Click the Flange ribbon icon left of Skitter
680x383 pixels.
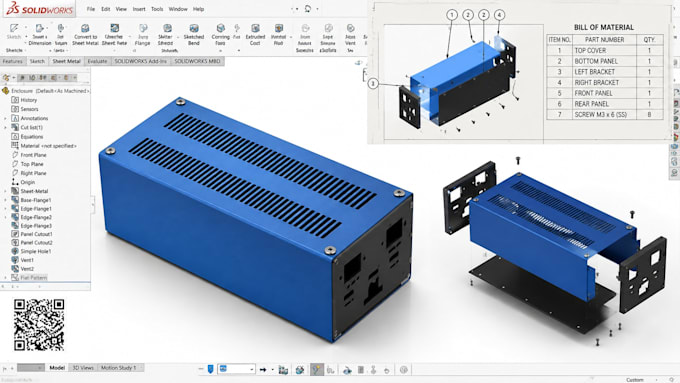click(x=143, y=29)
